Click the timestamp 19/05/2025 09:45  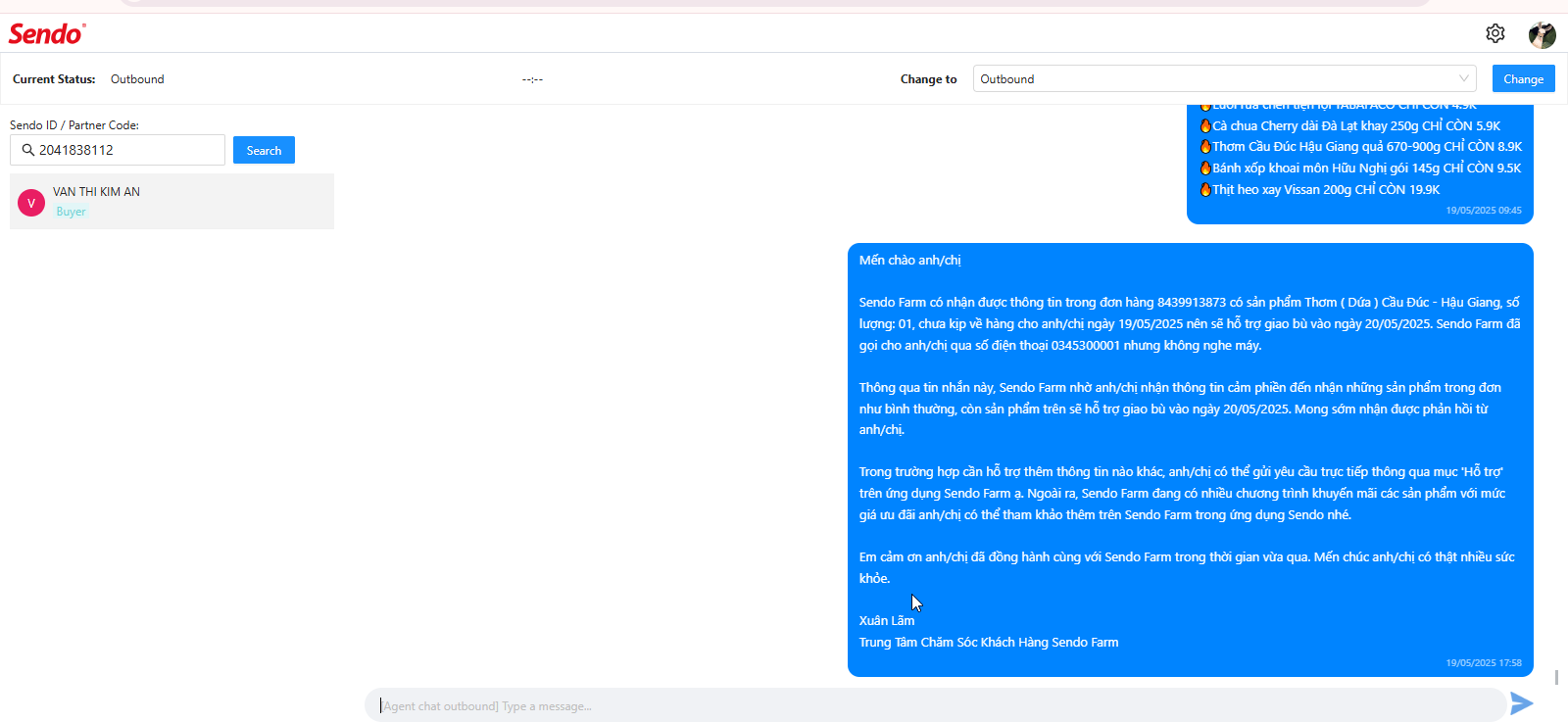pyautogui.click(x=1484, y=211)
